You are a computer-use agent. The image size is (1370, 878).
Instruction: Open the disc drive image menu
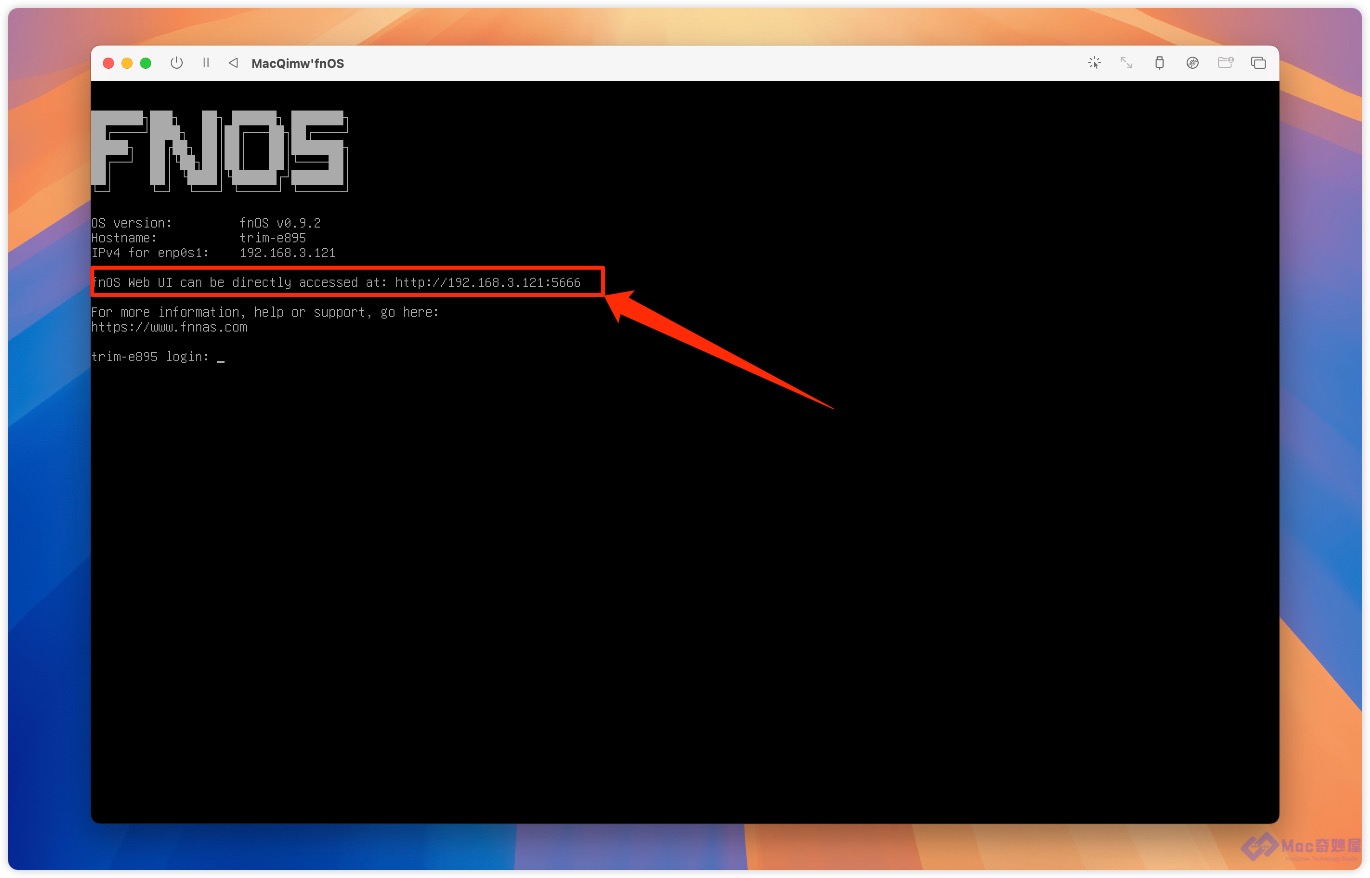(1192, 63)
